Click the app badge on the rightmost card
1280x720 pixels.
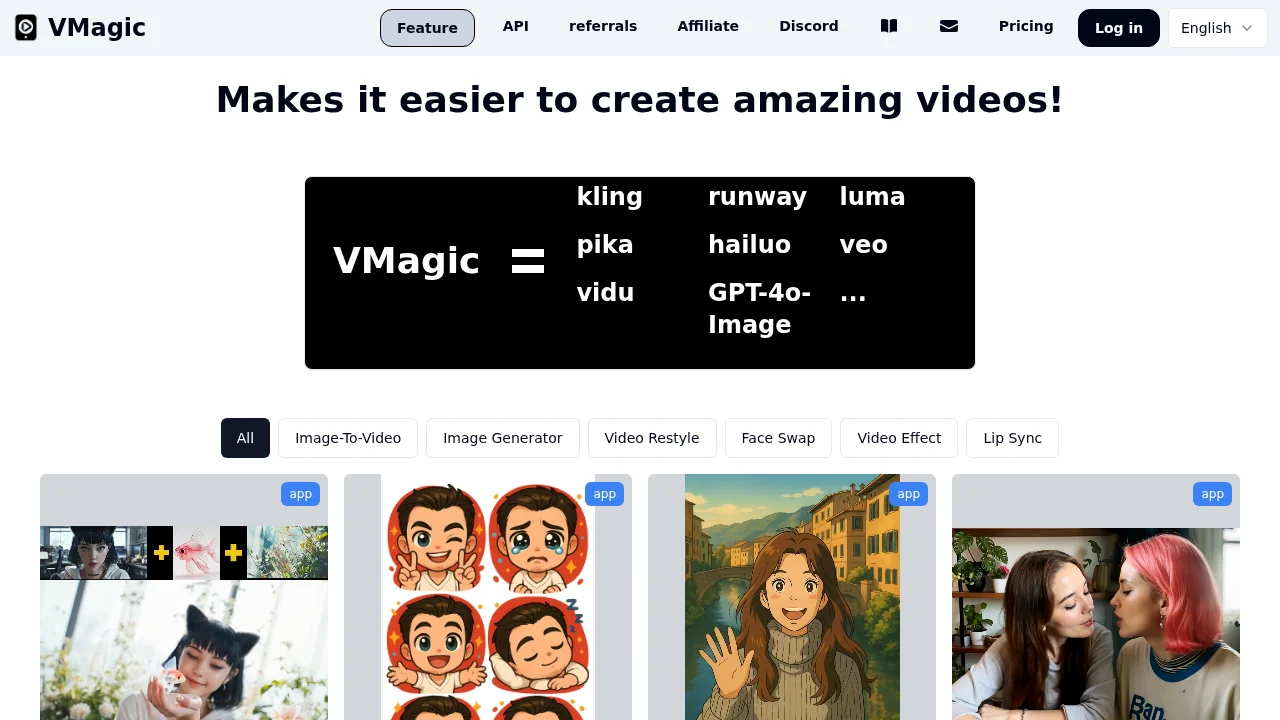point(1212,494)
